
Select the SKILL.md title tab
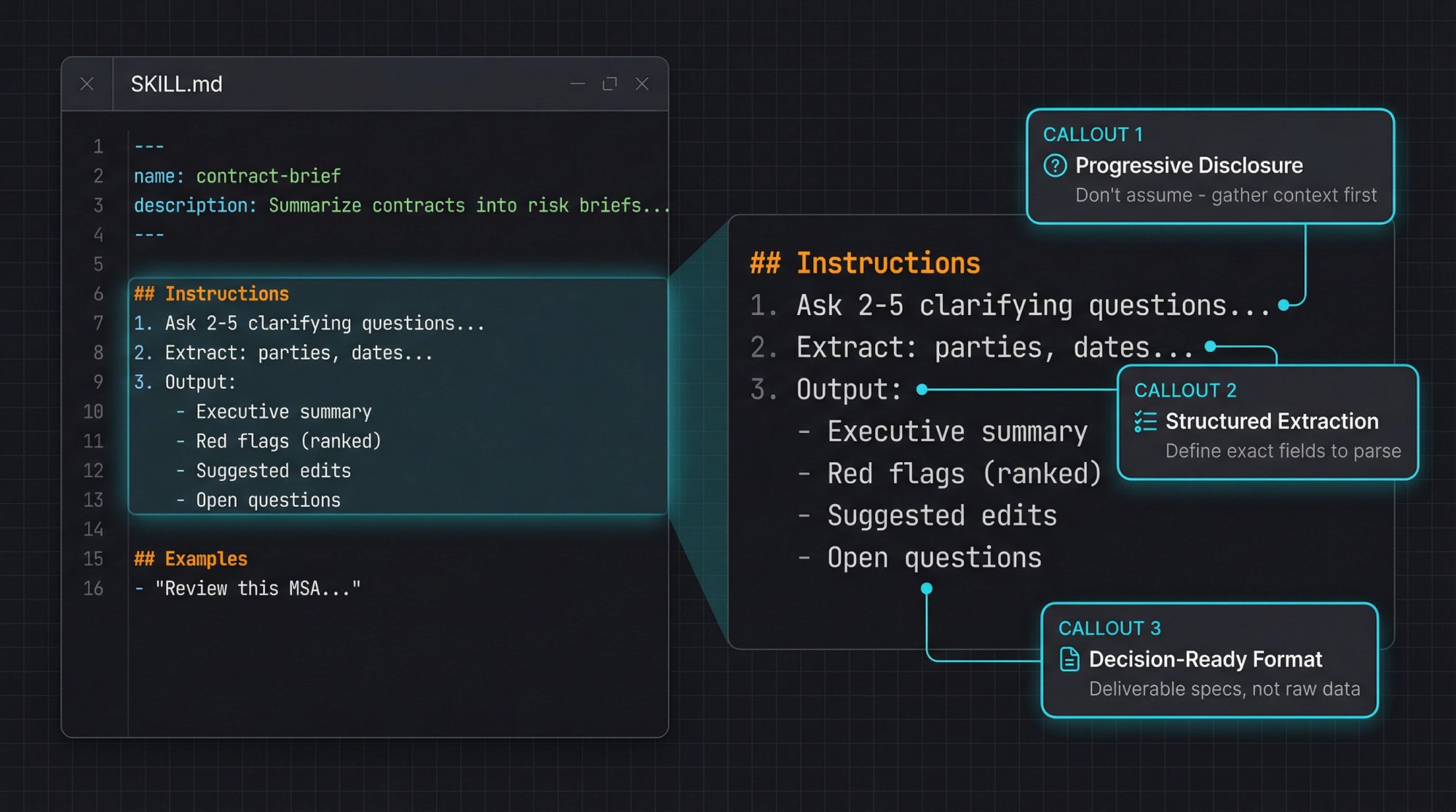point(175,84)
